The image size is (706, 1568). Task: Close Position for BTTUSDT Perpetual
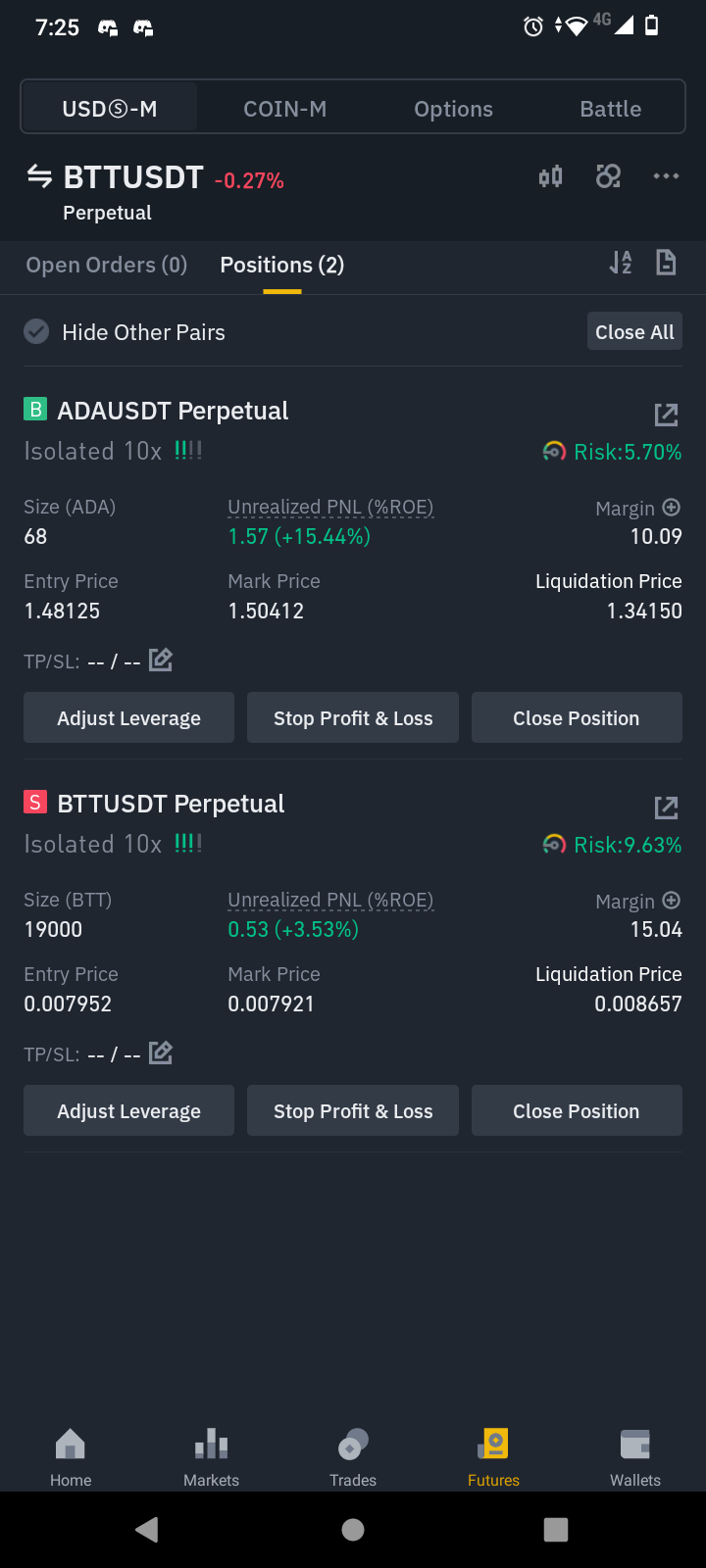coord(577,1111)
